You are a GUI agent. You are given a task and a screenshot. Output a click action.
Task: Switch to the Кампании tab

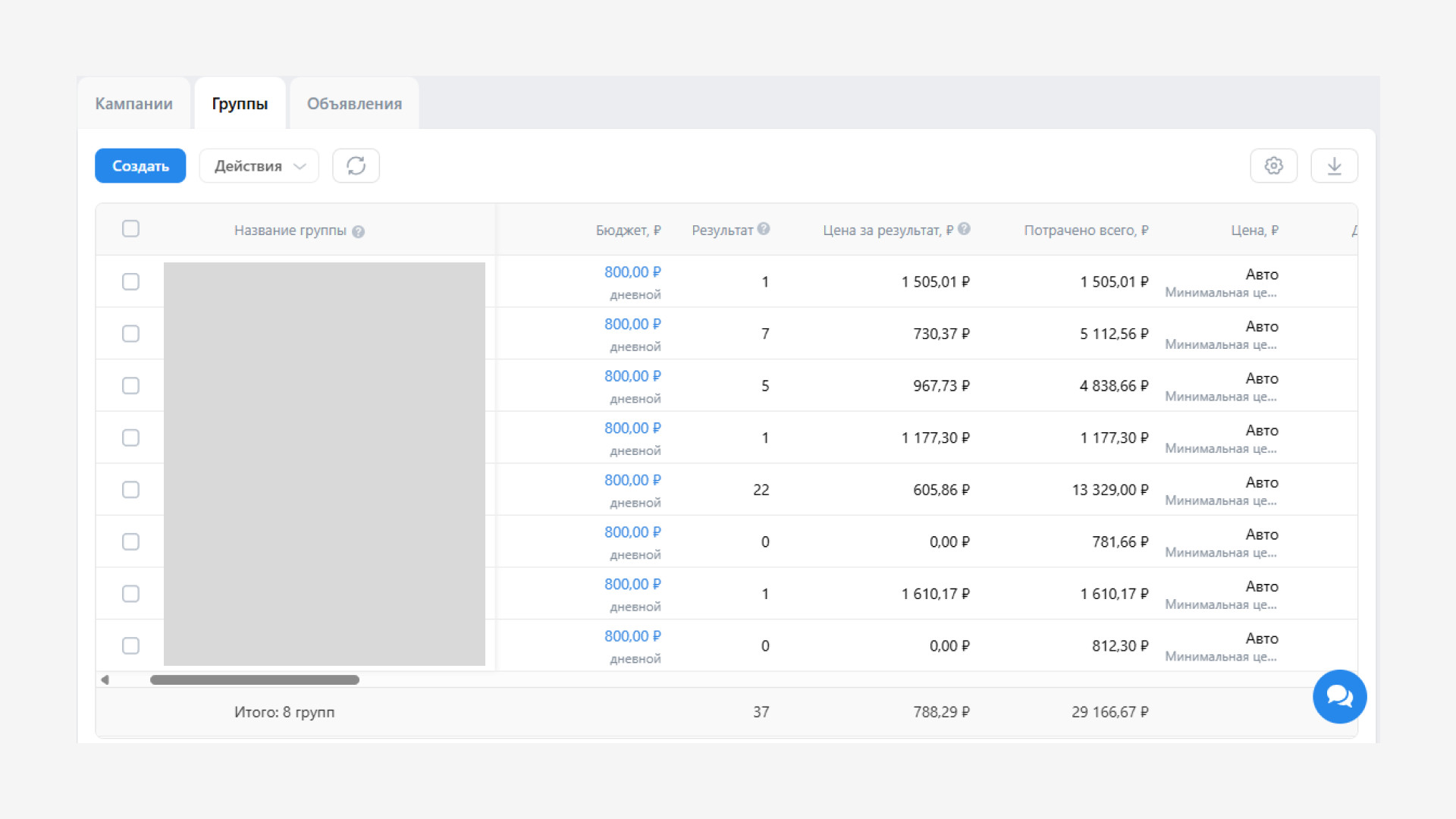[x=133, y=103]
